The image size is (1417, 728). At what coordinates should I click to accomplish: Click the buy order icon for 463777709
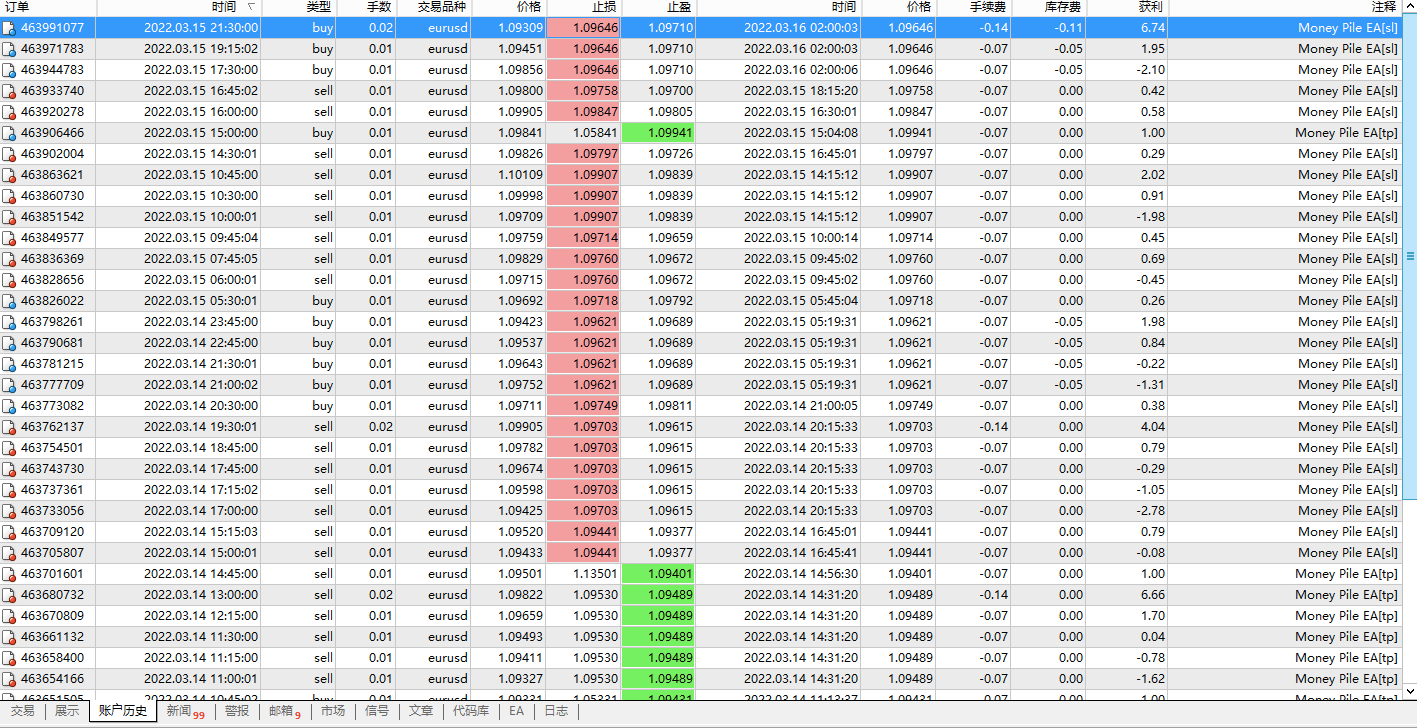[9, 385]
